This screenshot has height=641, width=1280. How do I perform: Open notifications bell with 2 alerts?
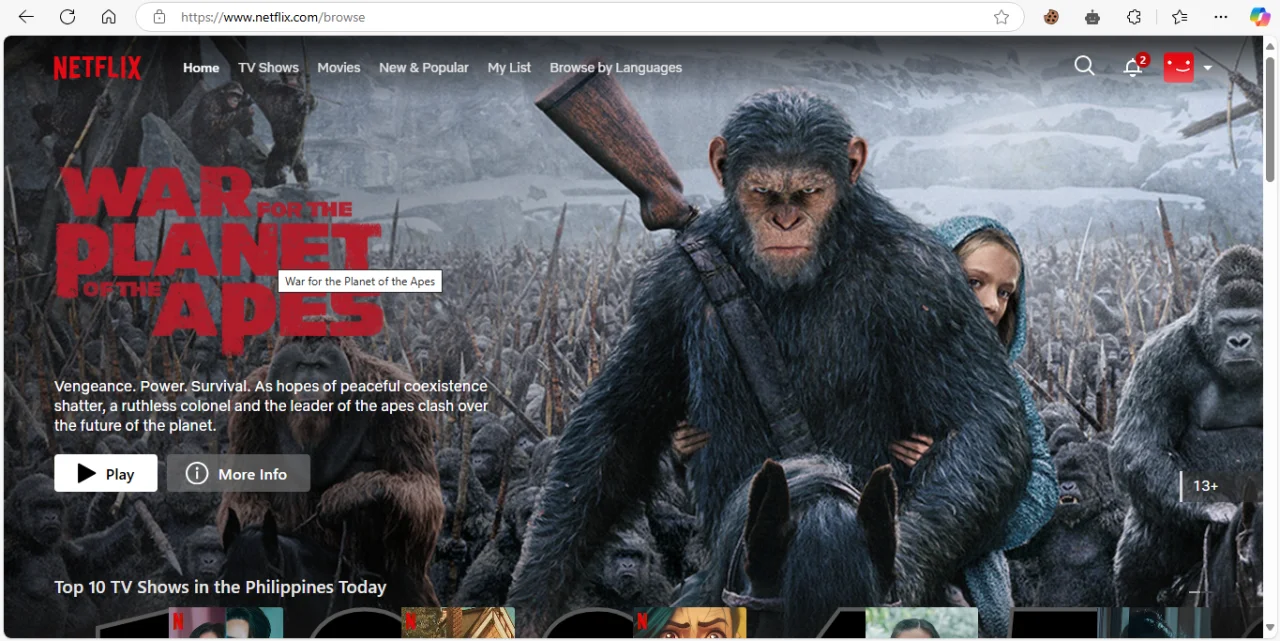click(x=1134, y=66)
